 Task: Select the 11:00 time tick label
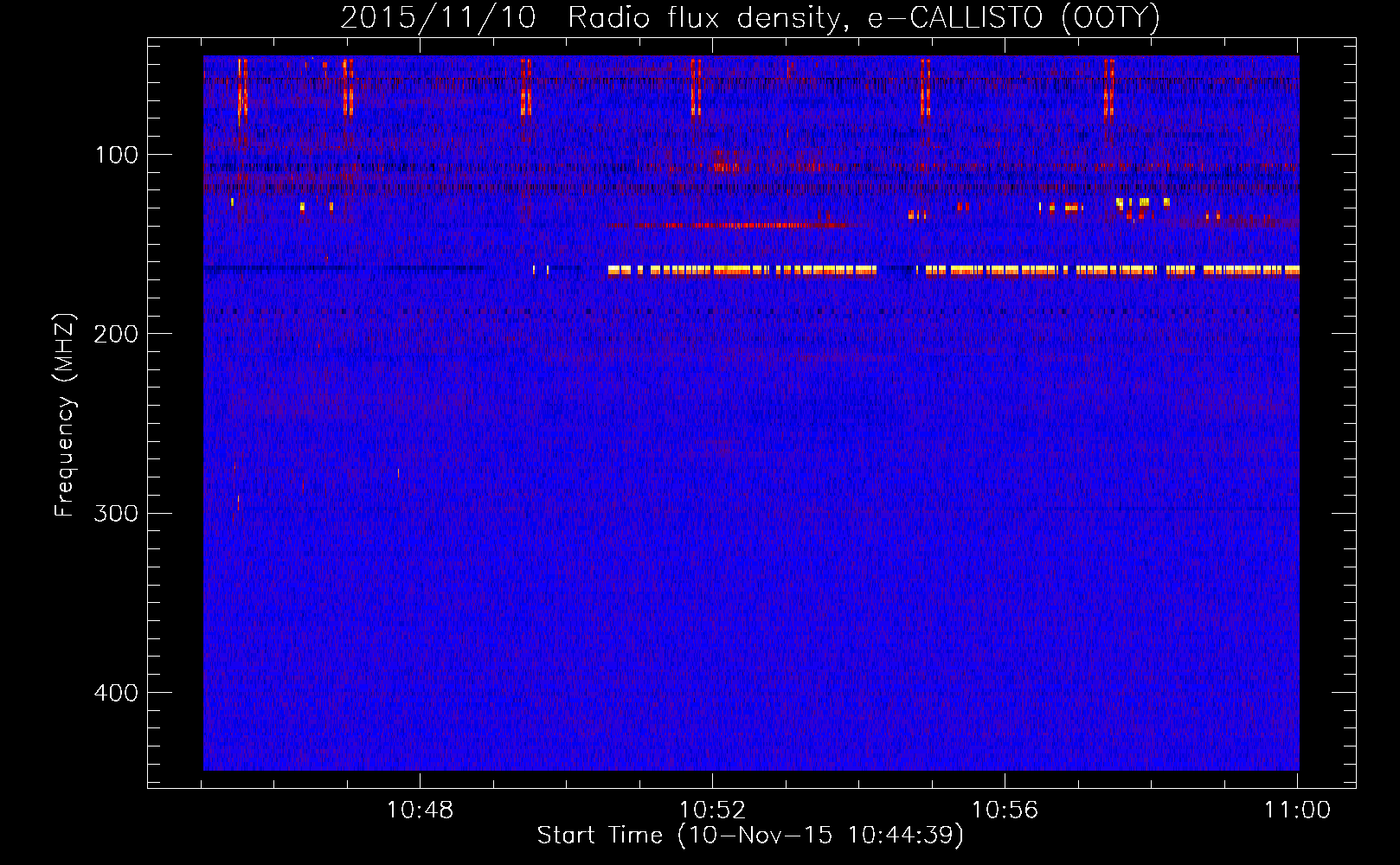[1297, 810]
